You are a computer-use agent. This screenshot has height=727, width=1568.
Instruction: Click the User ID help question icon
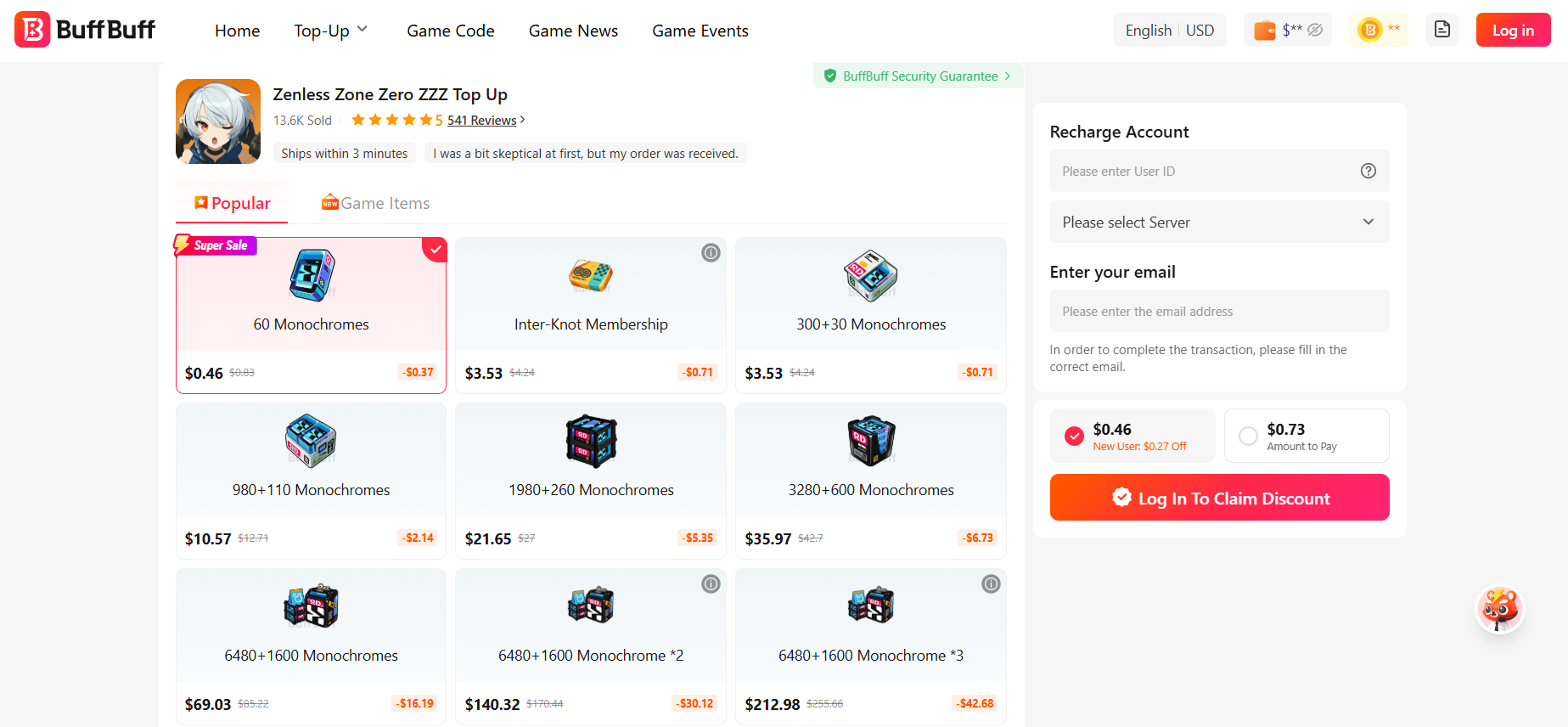click(x=1368, y=171)
